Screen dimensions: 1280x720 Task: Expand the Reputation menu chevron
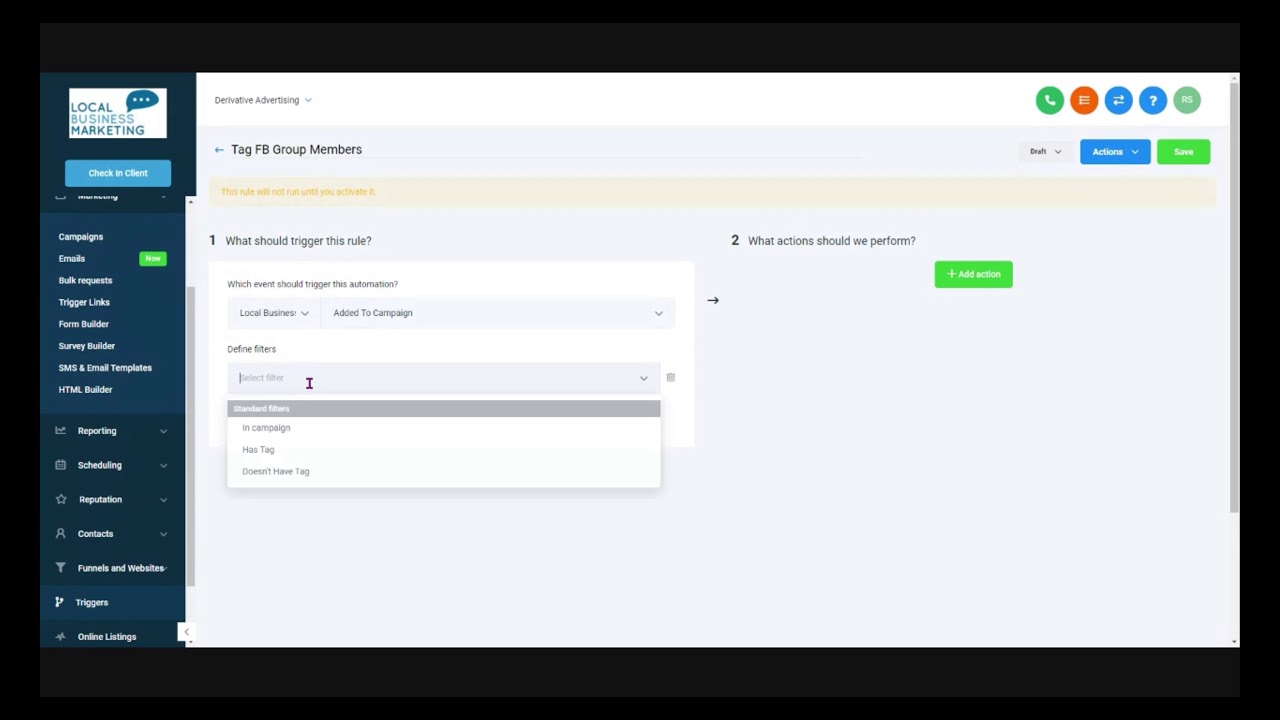(163, 499)
